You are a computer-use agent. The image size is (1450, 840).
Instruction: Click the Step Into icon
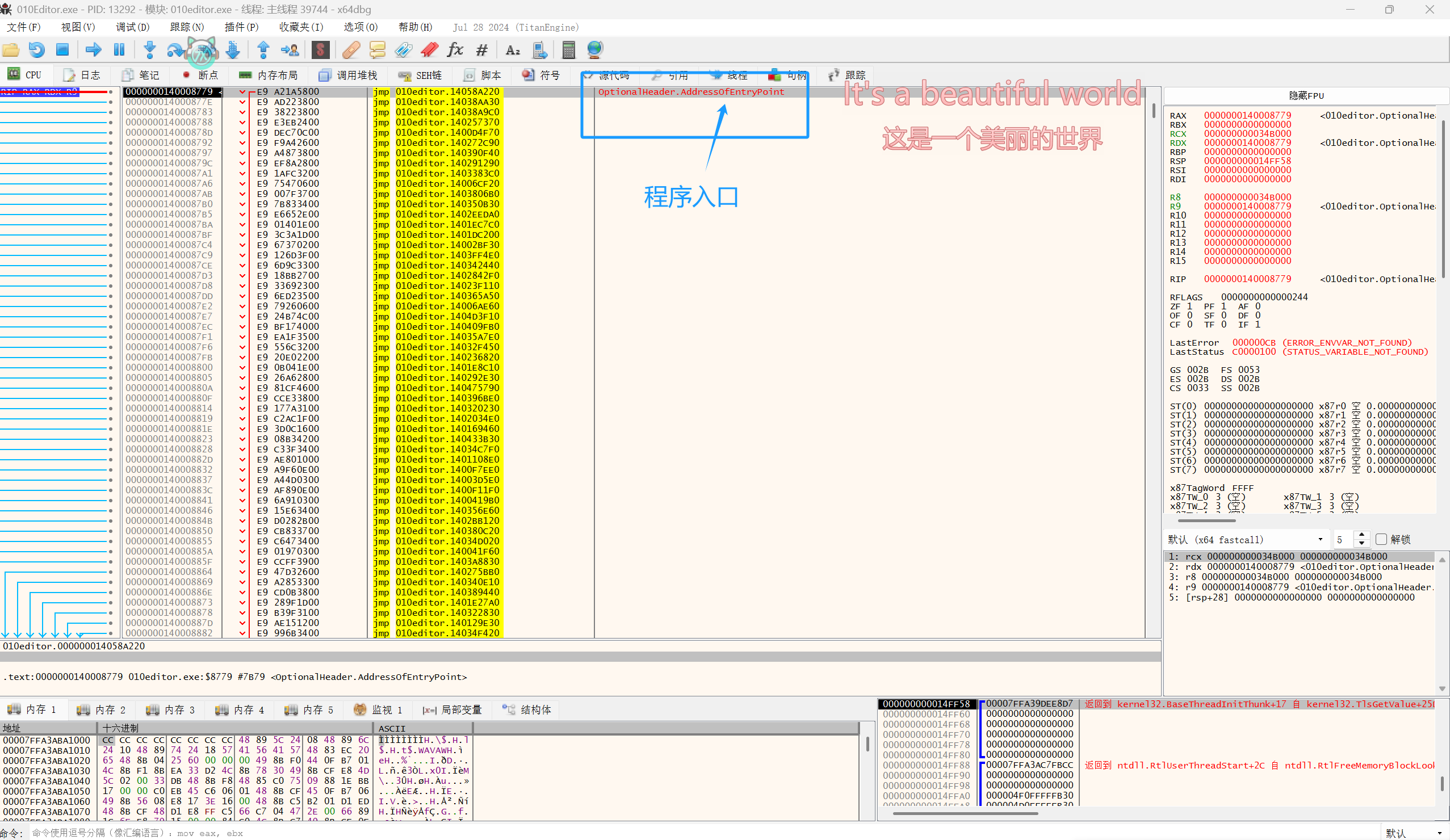pyautogui.click(x=150, y=50)
